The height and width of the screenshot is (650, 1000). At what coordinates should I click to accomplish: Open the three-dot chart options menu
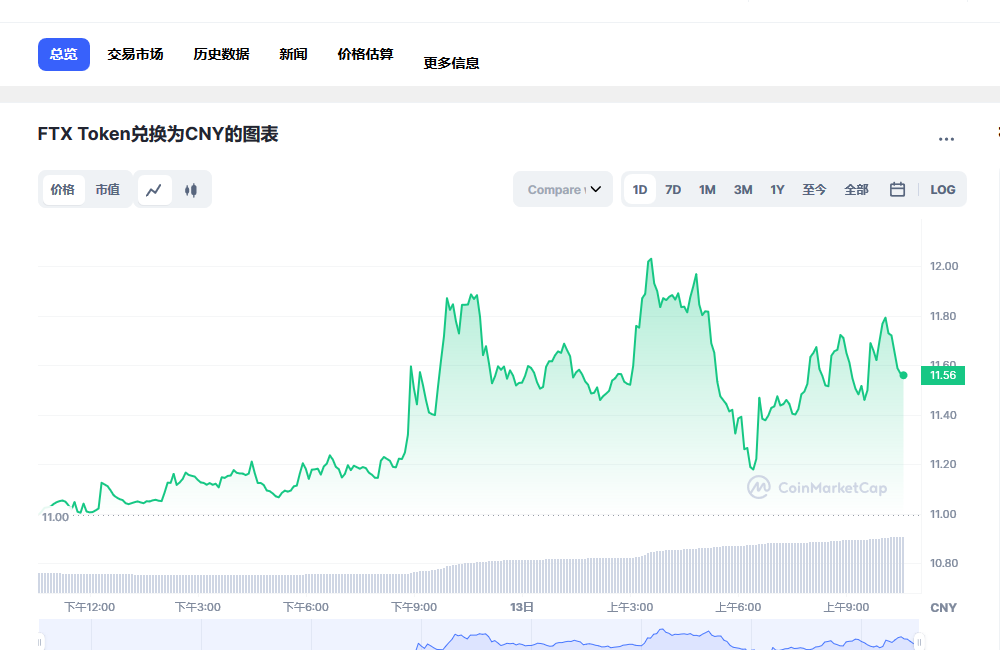click(946, 139)
